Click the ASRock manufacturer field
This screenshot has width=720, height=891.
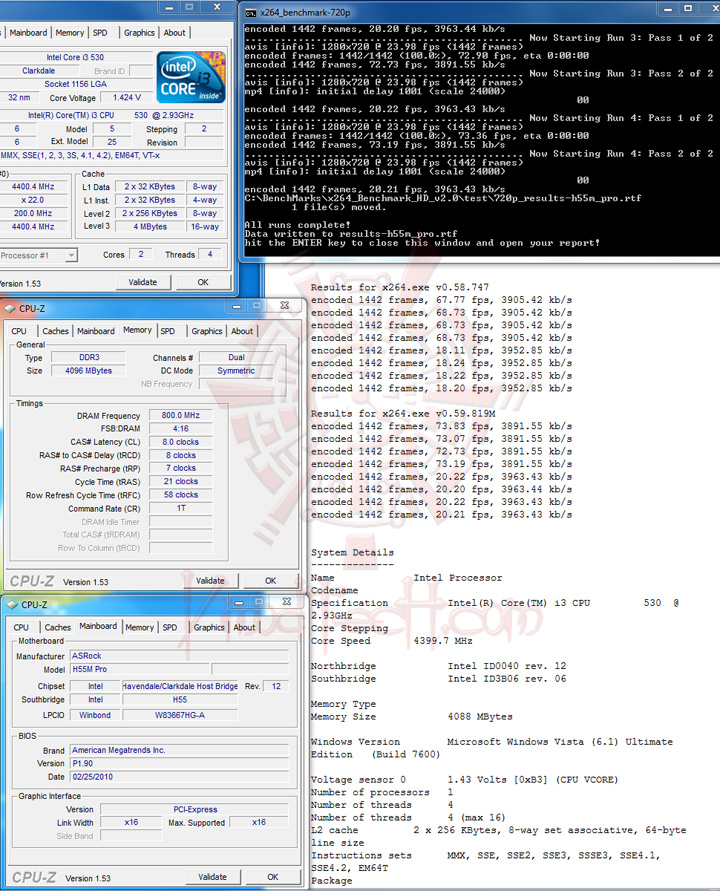point(179,656)
